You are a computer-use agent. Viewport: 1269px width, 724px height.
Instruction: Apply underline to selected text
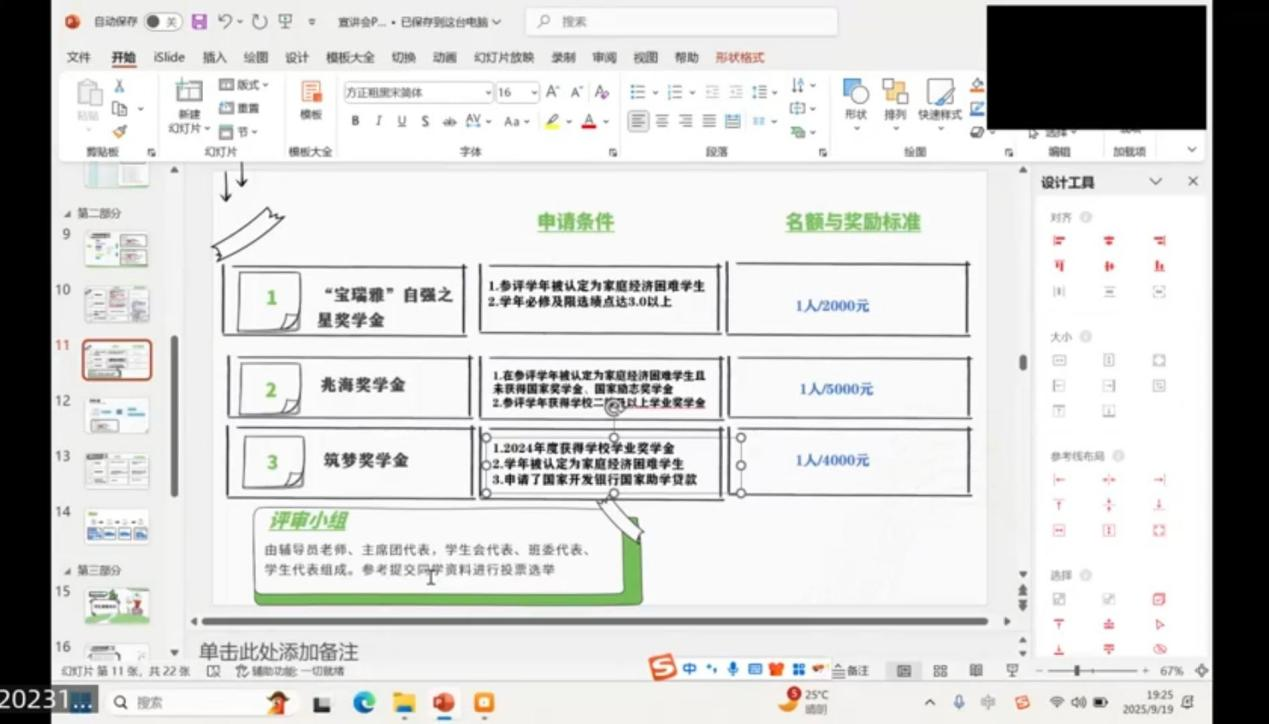[x=402, y=121]
